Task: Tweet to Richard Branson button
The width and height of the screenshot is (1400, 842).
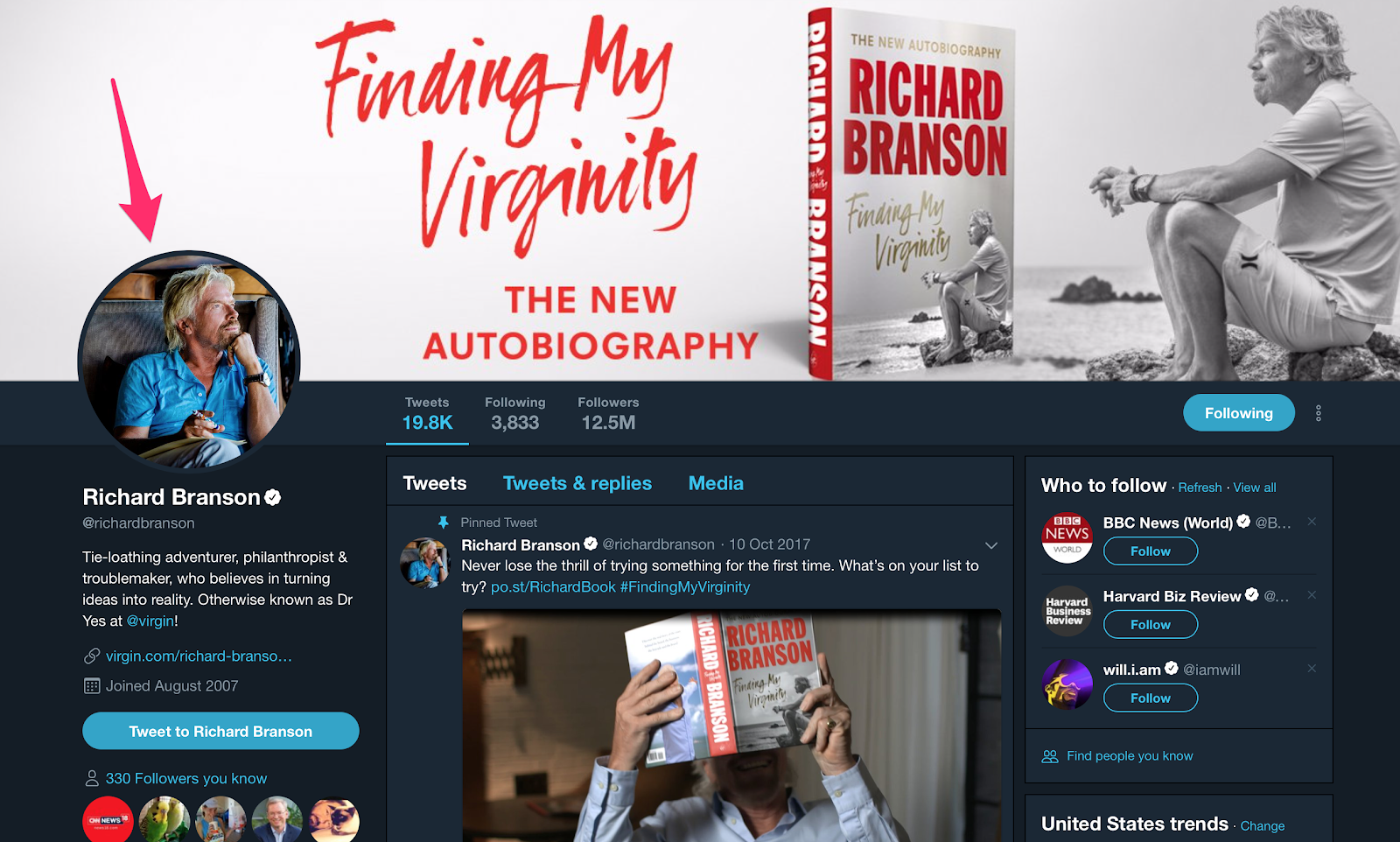Action: click(x=220, y=731)
